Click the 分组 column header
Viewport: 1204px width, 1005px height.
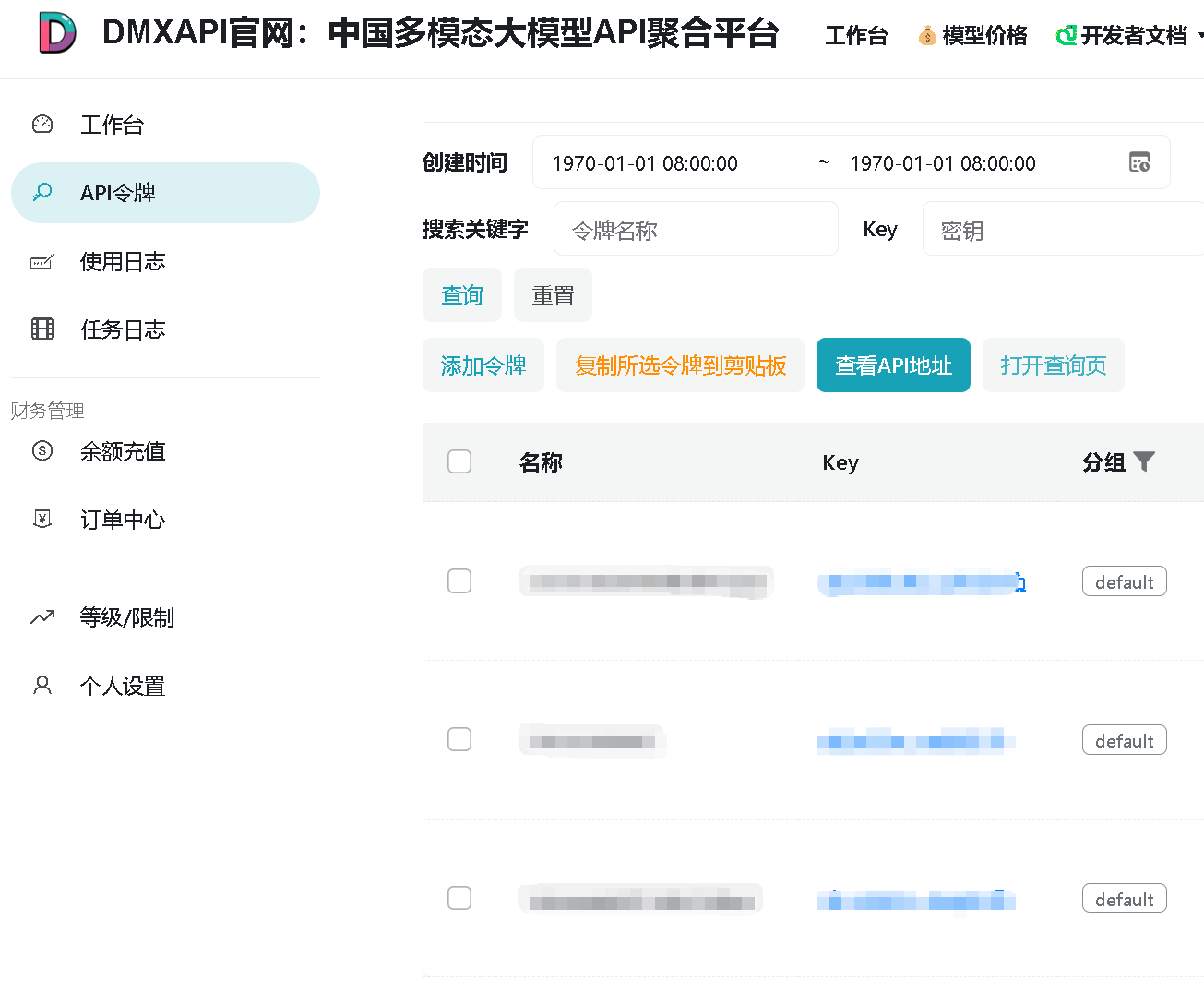pyautogui.click(x=1104, y=462)
